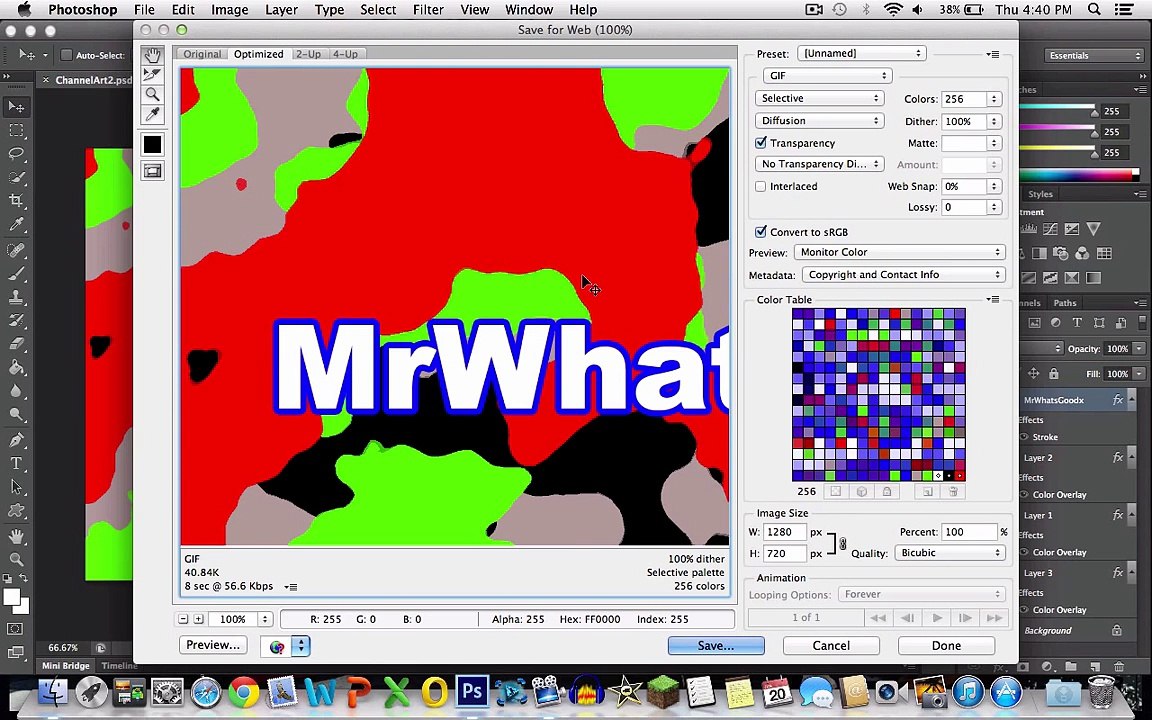
Task: Switch to the Original preview tab
Action: click(x=202, y=54)
